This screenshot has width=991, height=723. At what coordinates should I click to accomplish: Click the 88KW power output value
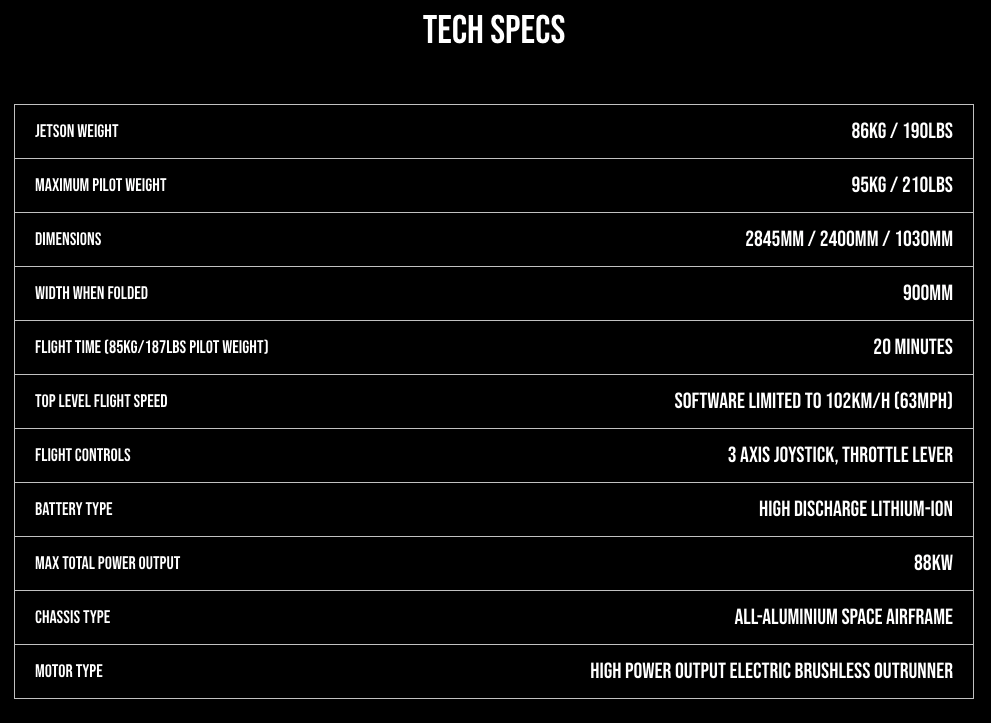[933, 563]
